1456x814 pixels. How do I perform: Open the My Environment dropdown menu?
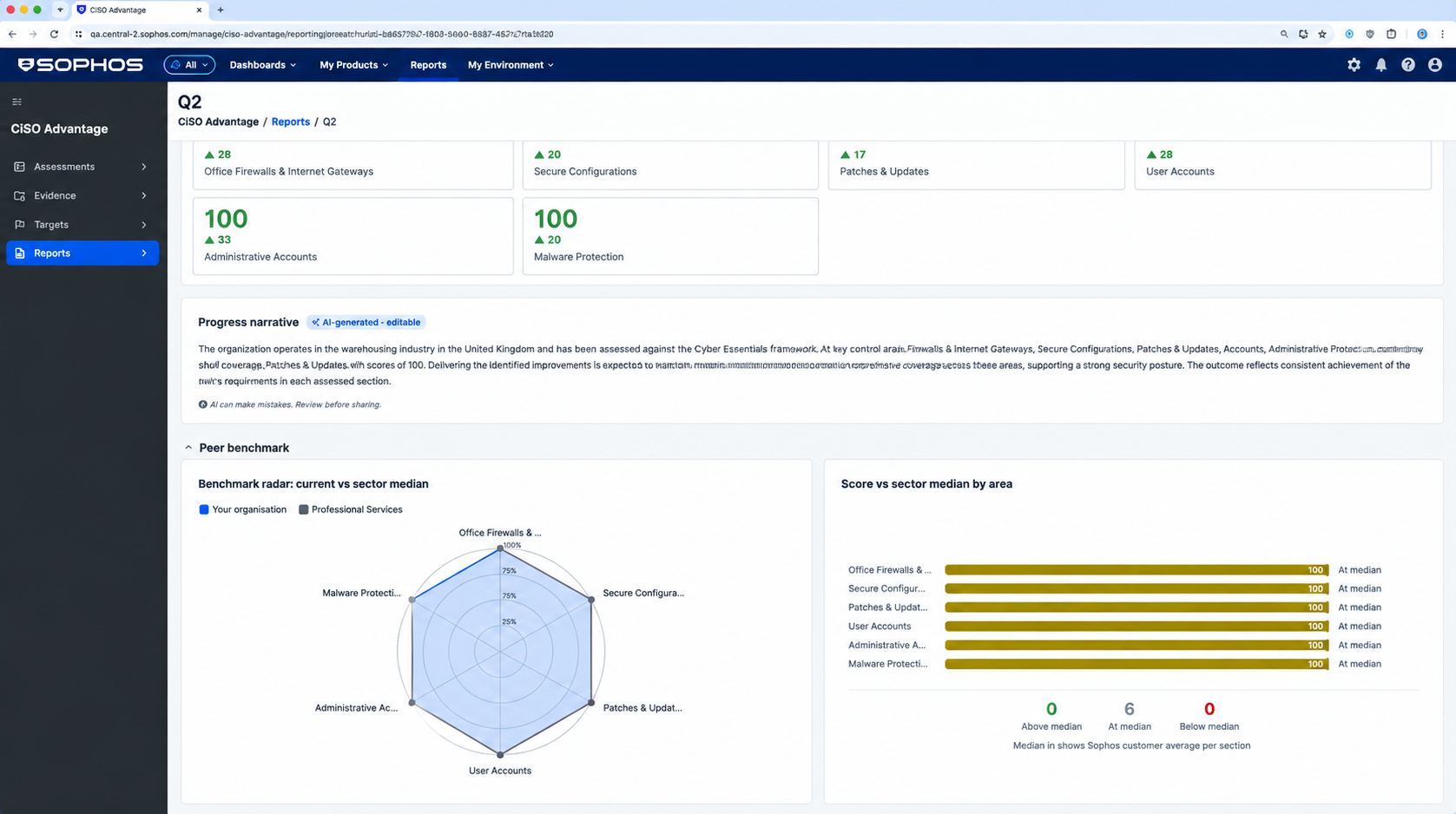click(511, 65)
